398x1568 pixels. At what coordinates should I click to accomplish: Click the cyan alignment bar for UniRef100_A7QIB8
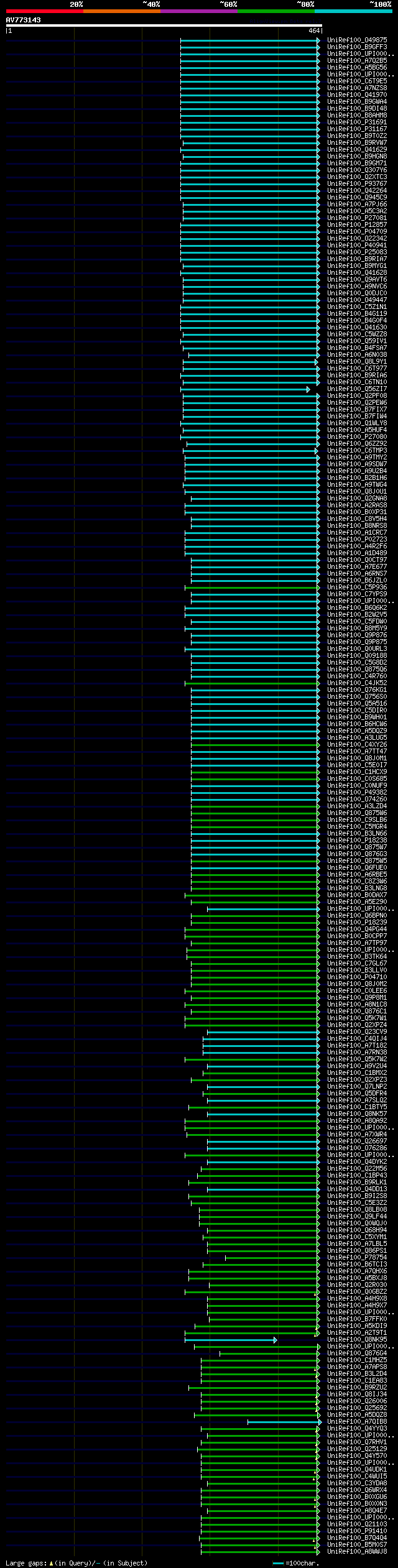point(285,1422)
